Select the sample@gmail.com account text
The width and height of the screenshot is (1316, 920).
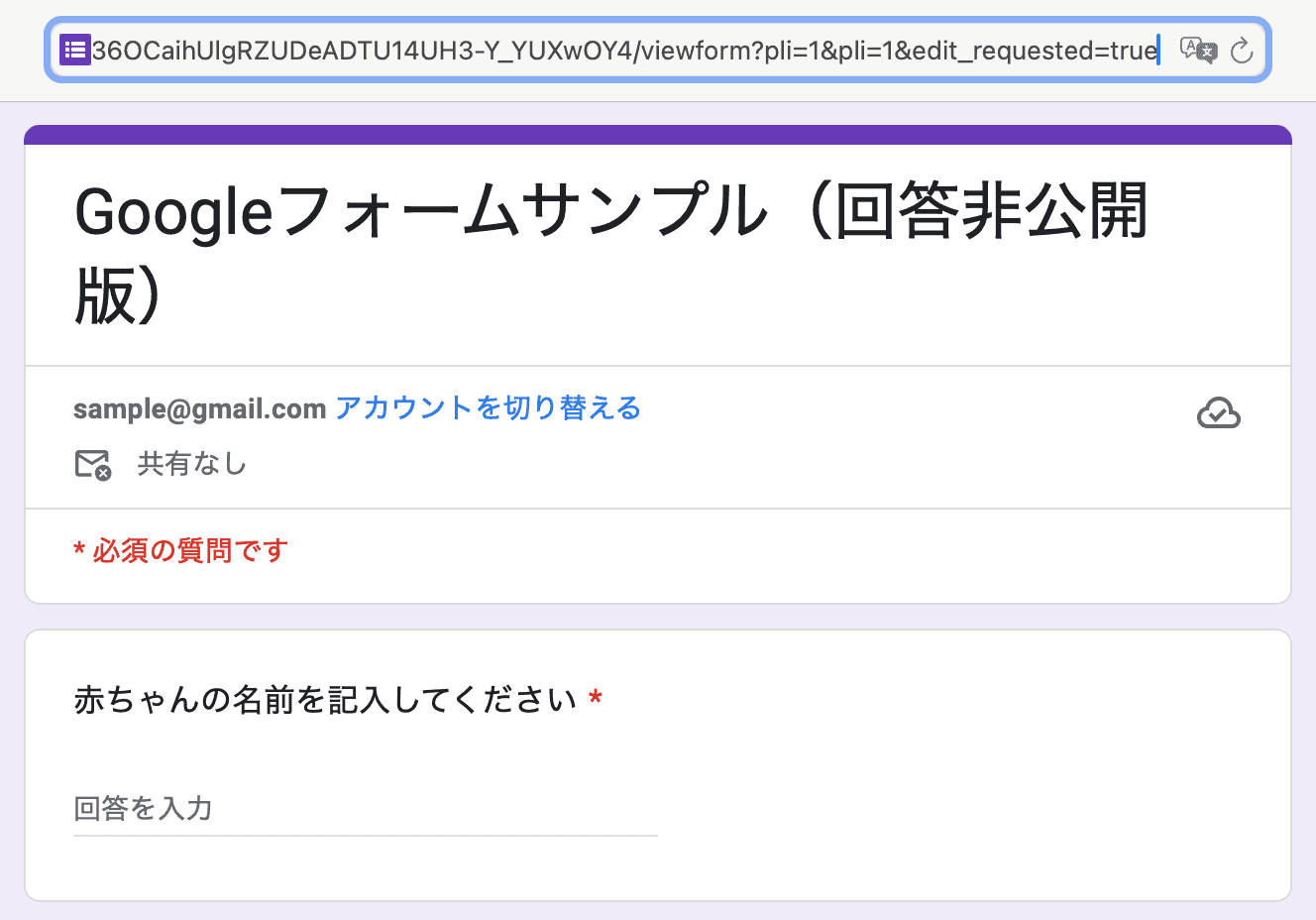point(199,408)
